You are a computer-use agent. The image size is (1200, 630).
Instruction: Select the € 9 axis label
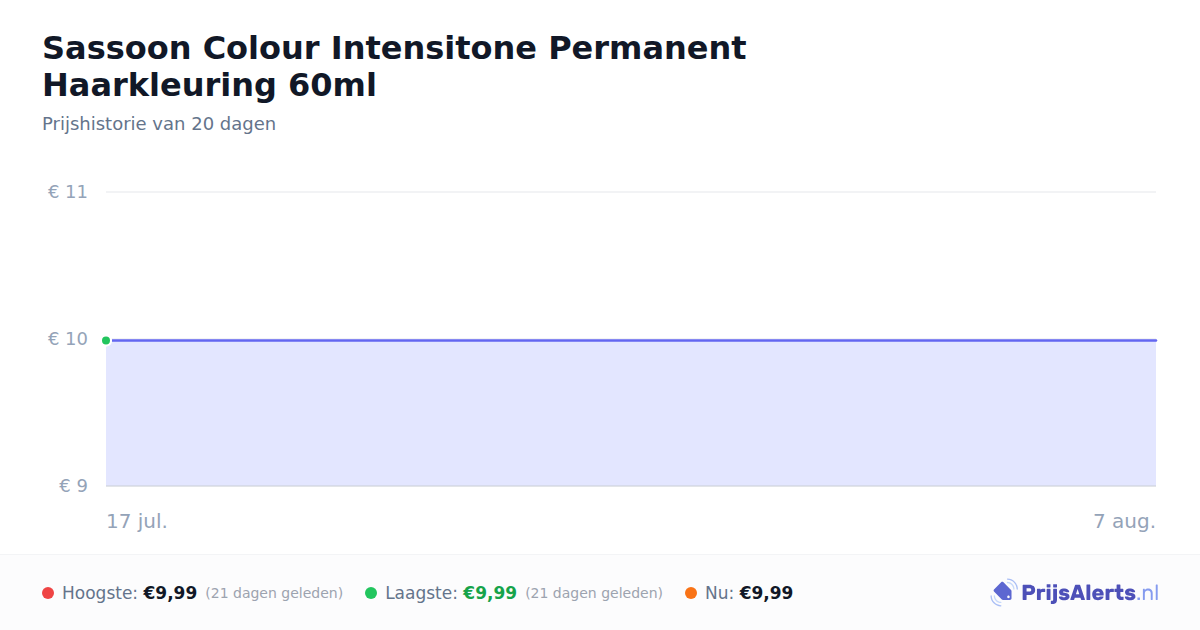pyautogui.click(x=74, y=486)
